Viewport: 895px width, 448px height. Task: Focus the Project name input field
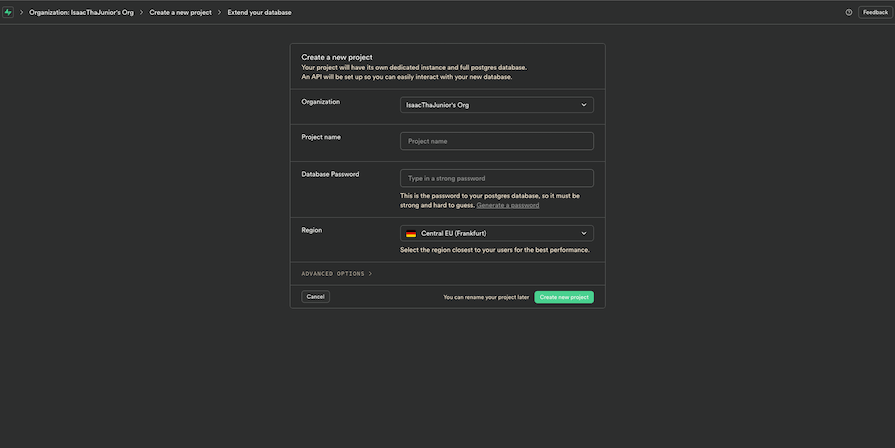(496, 141)
